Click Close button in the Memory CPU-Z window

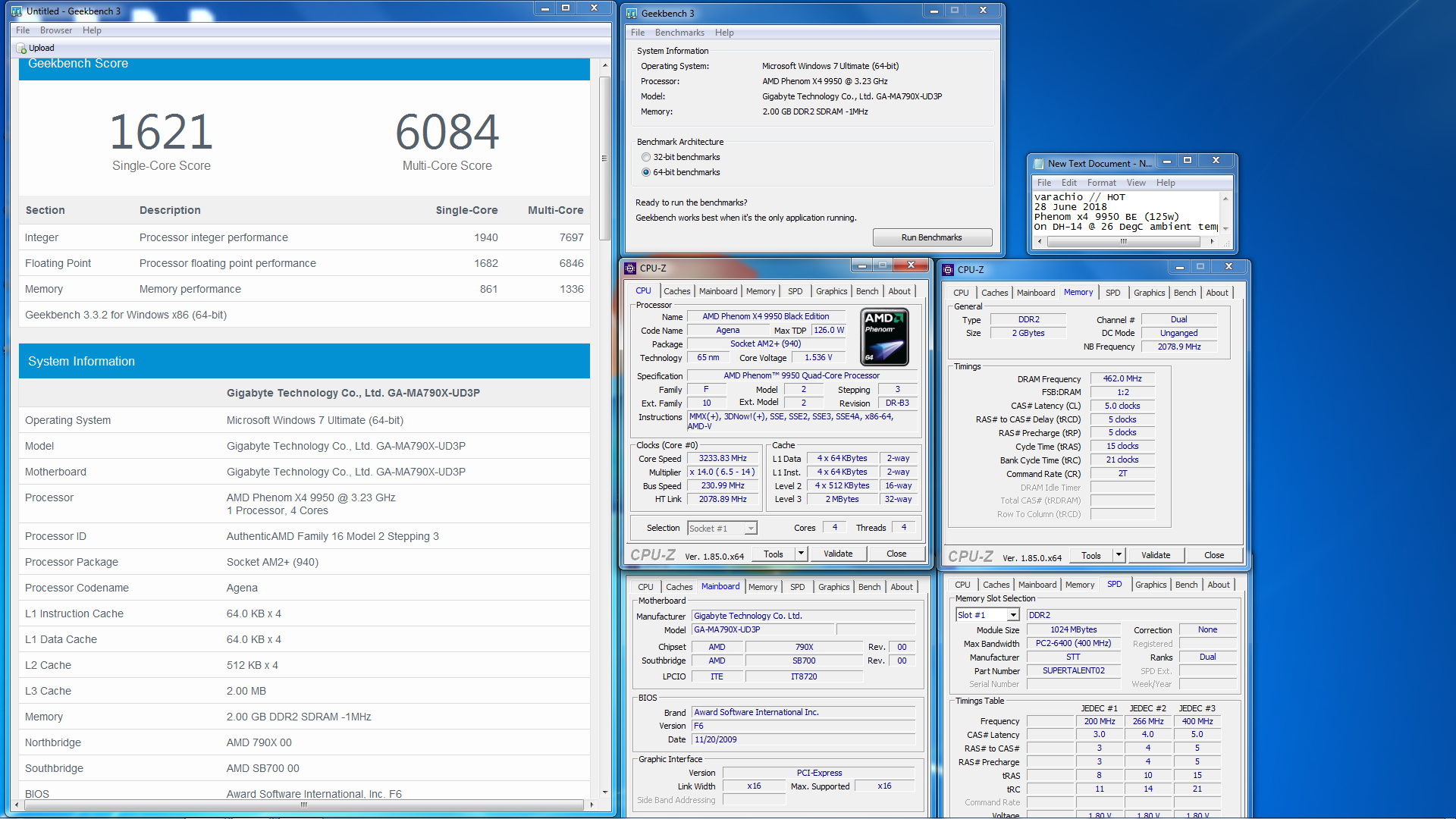1214,556
